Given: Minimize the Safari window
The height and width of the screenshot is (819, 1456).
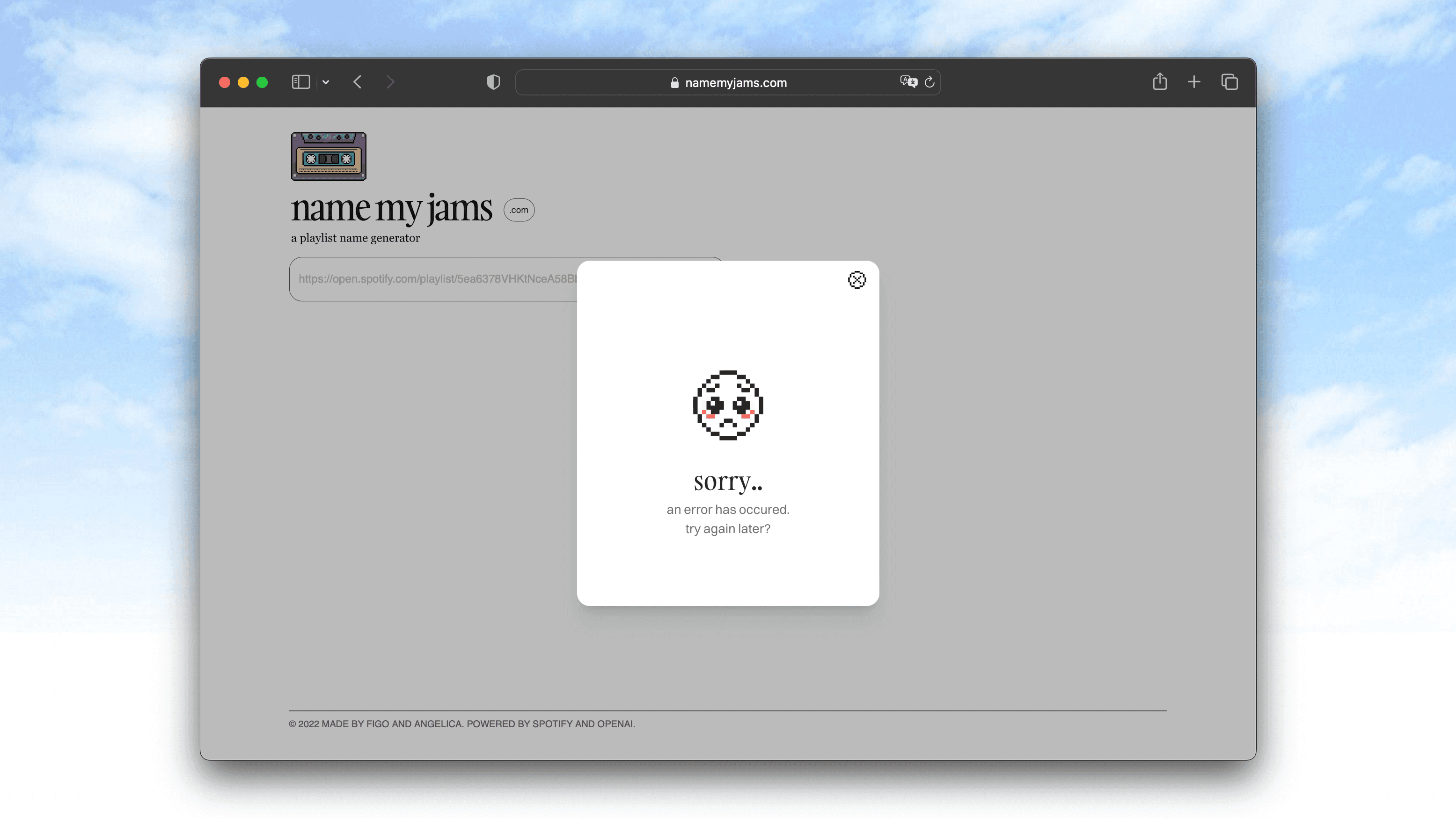Looking at the screenshot, I should 243,82.
